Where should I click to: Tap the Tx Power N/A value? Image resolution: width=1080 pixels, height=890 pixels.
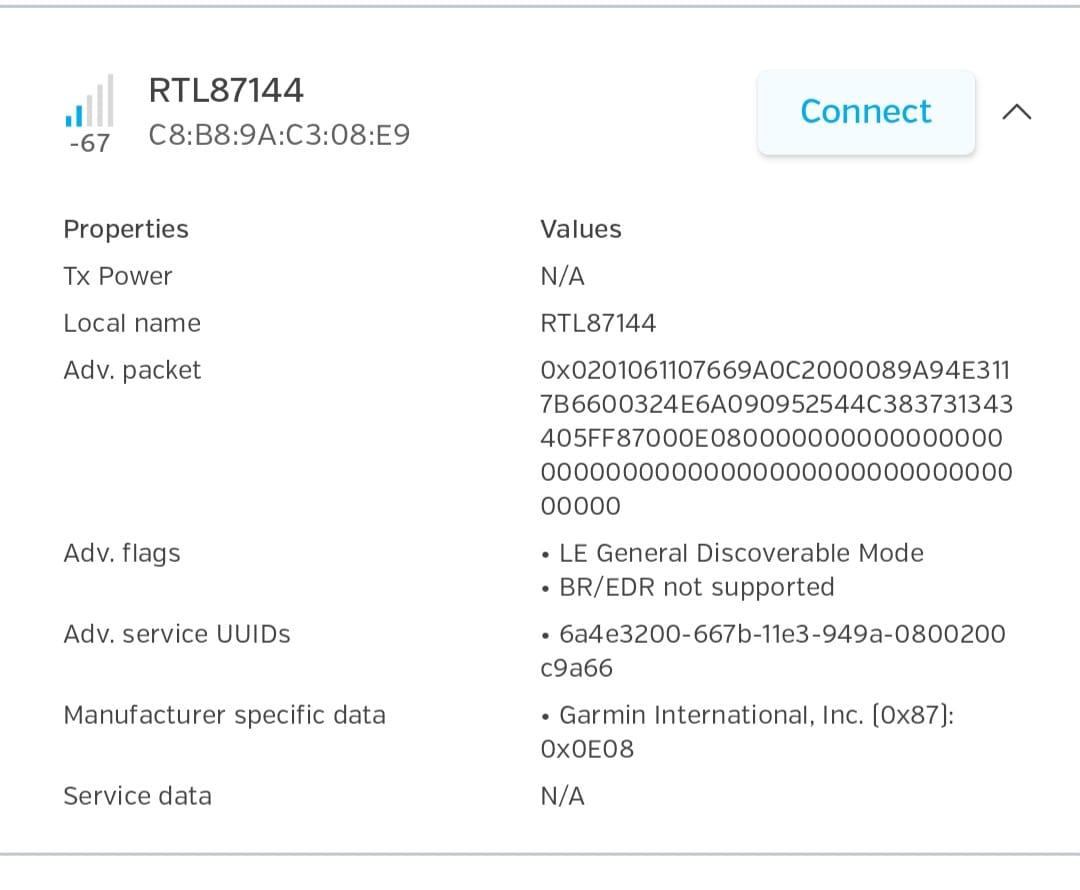(562, 276)
